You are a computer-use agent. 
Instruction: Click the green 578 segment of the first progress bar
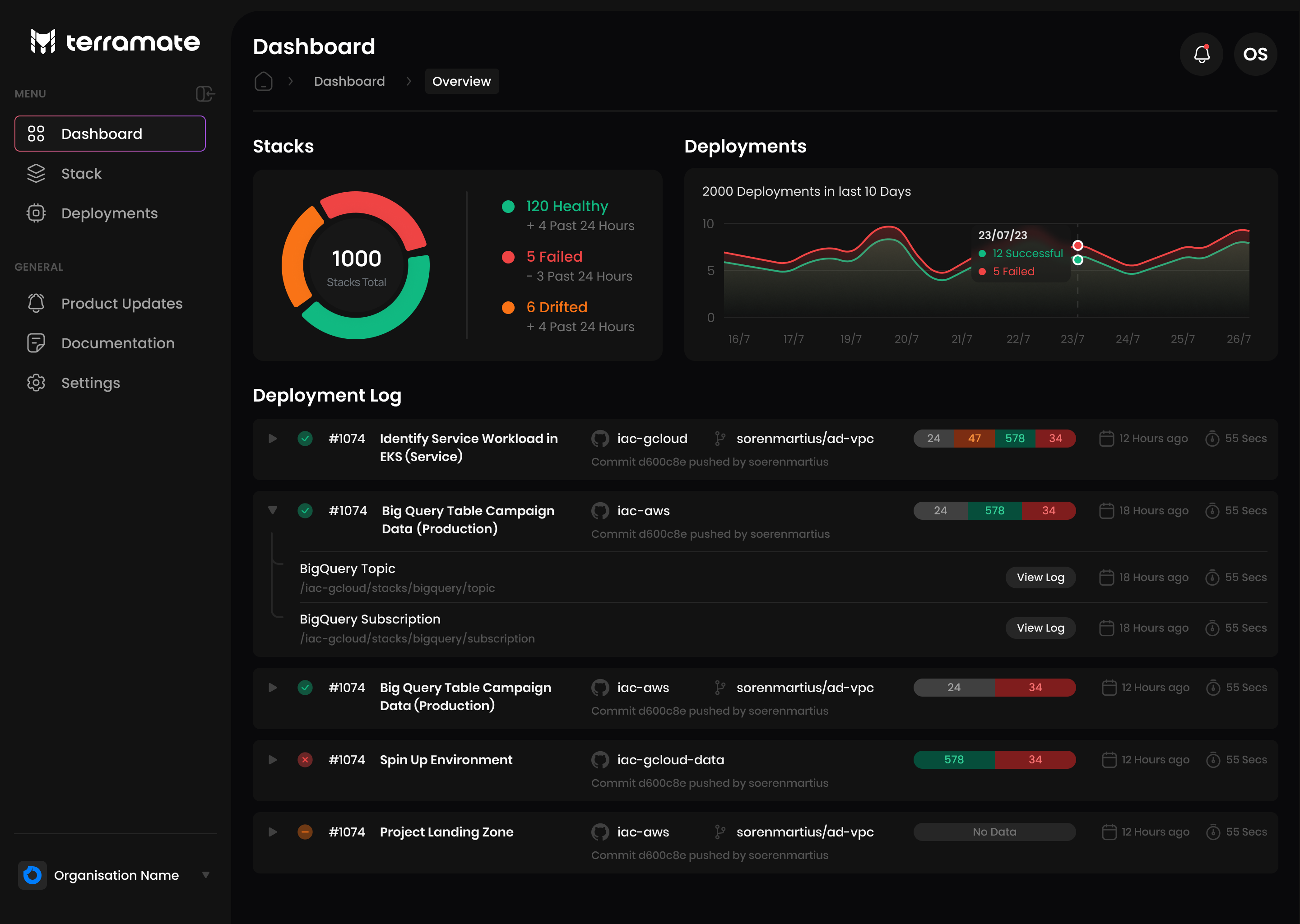click(x=1016, y=438)
